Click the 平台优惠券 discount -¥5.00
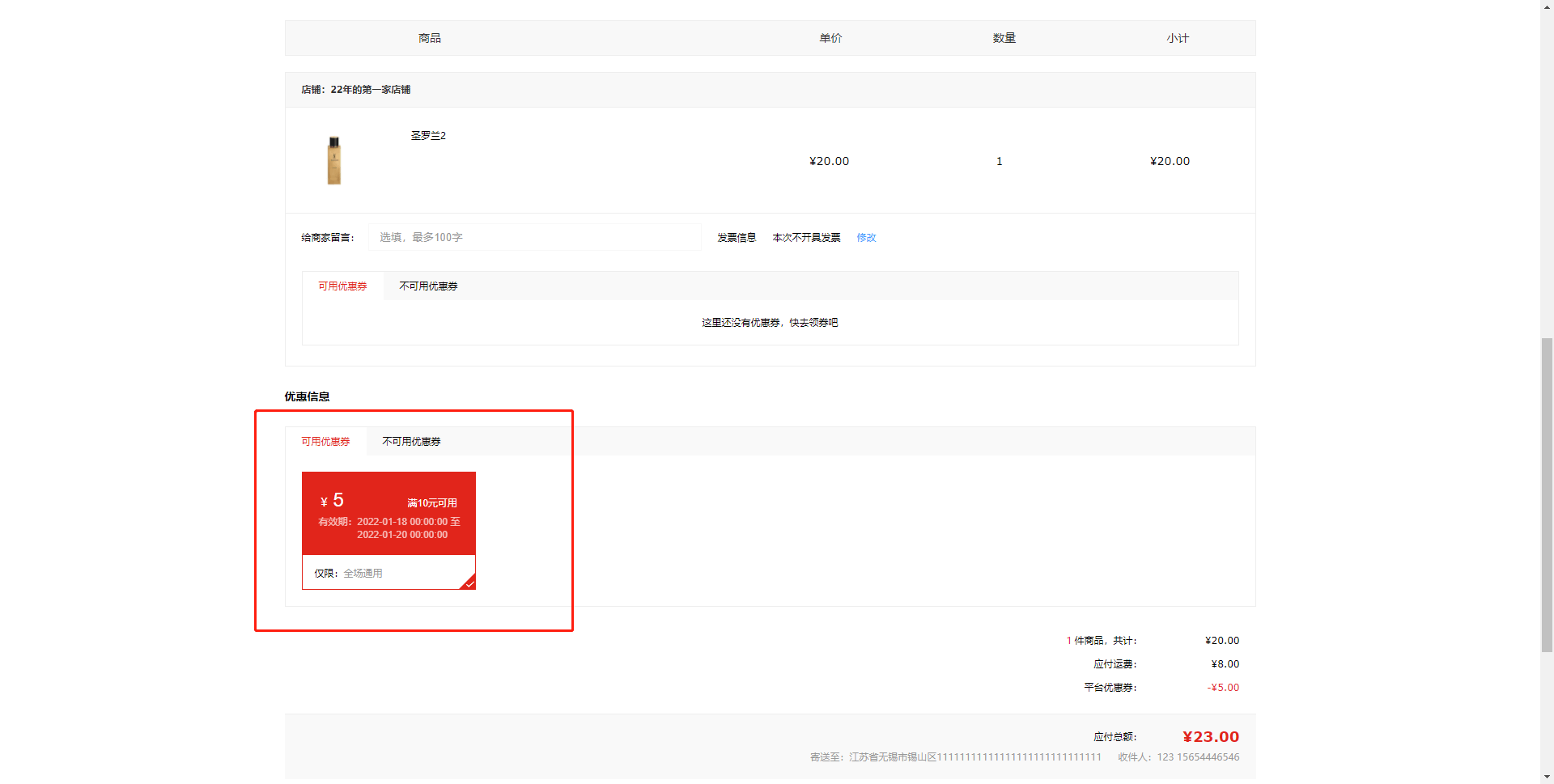Viewport: 1554px width, 784px height. (x=1223, y=687)
